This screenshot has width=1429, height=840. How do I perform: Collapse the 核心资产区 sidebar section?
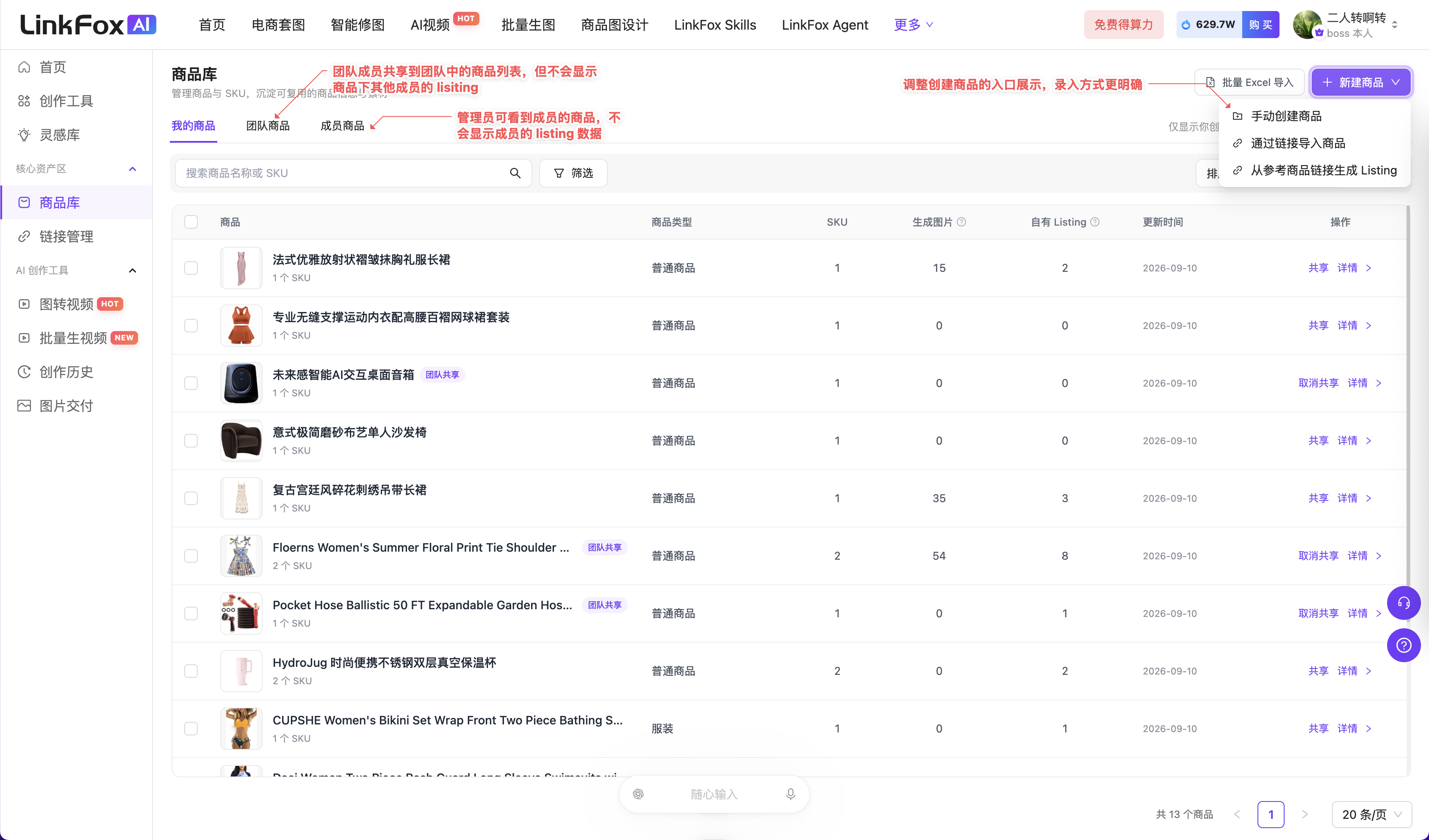(x=132, y=169)
